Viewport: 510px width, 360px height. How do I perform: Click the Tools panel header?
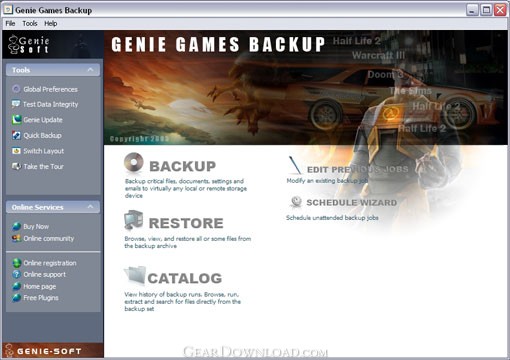[x=53, y=70]
